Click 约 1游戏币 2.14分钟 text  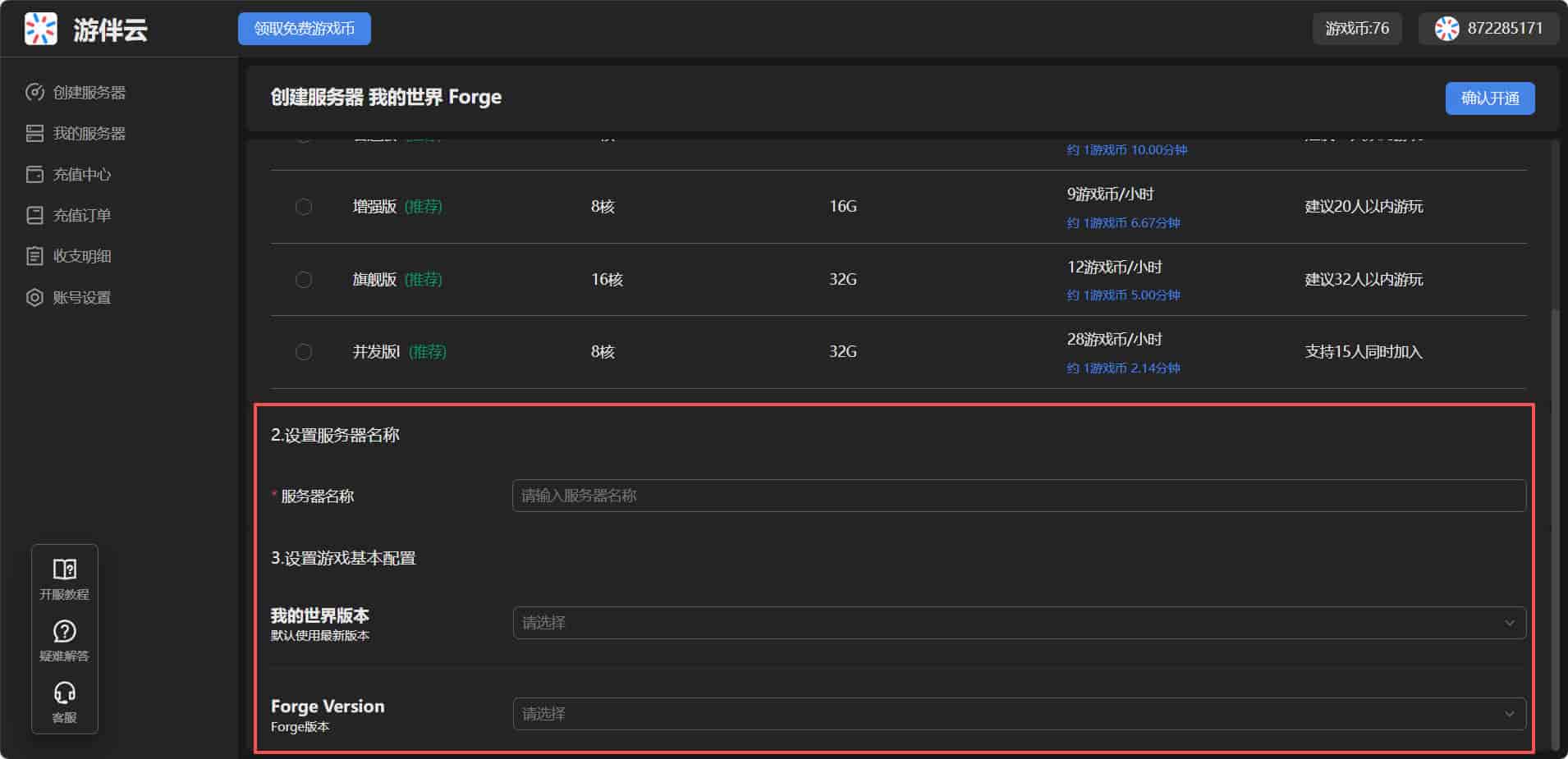pos(1124,368)
